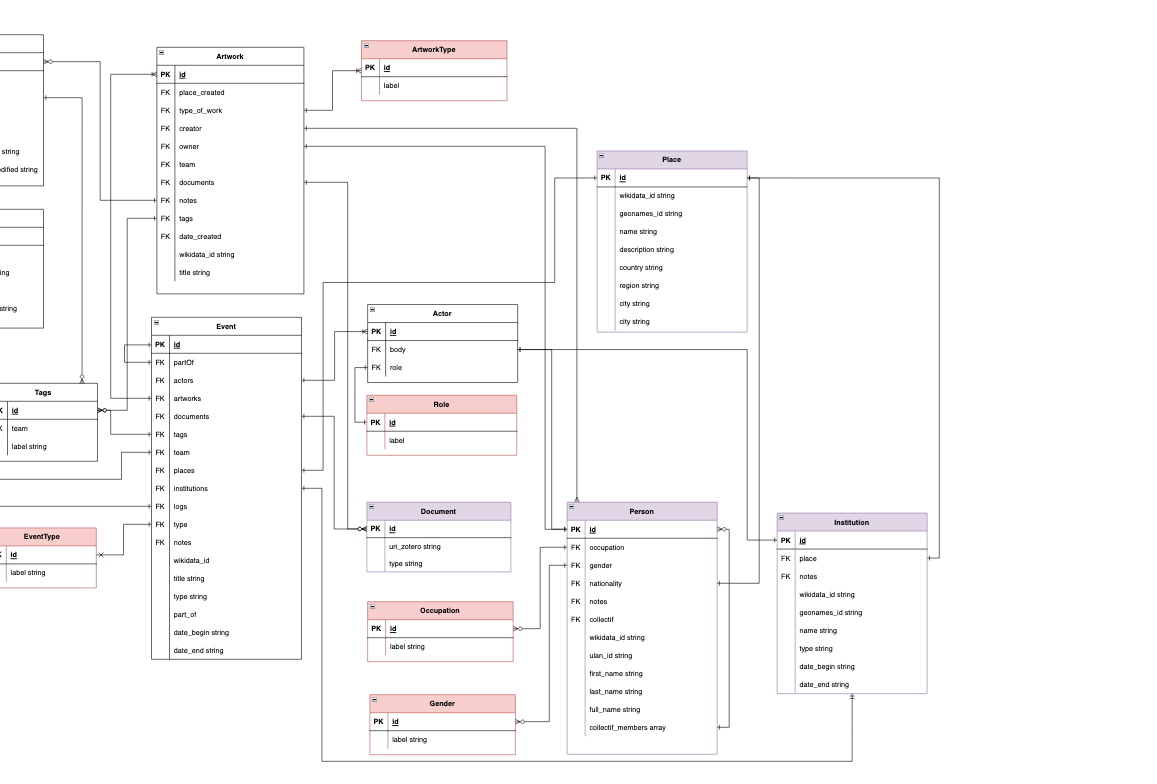Viewport: 1157px width, 784px height.
Task: Click the role field in Actor table
Action: click(x=396, y=367)
